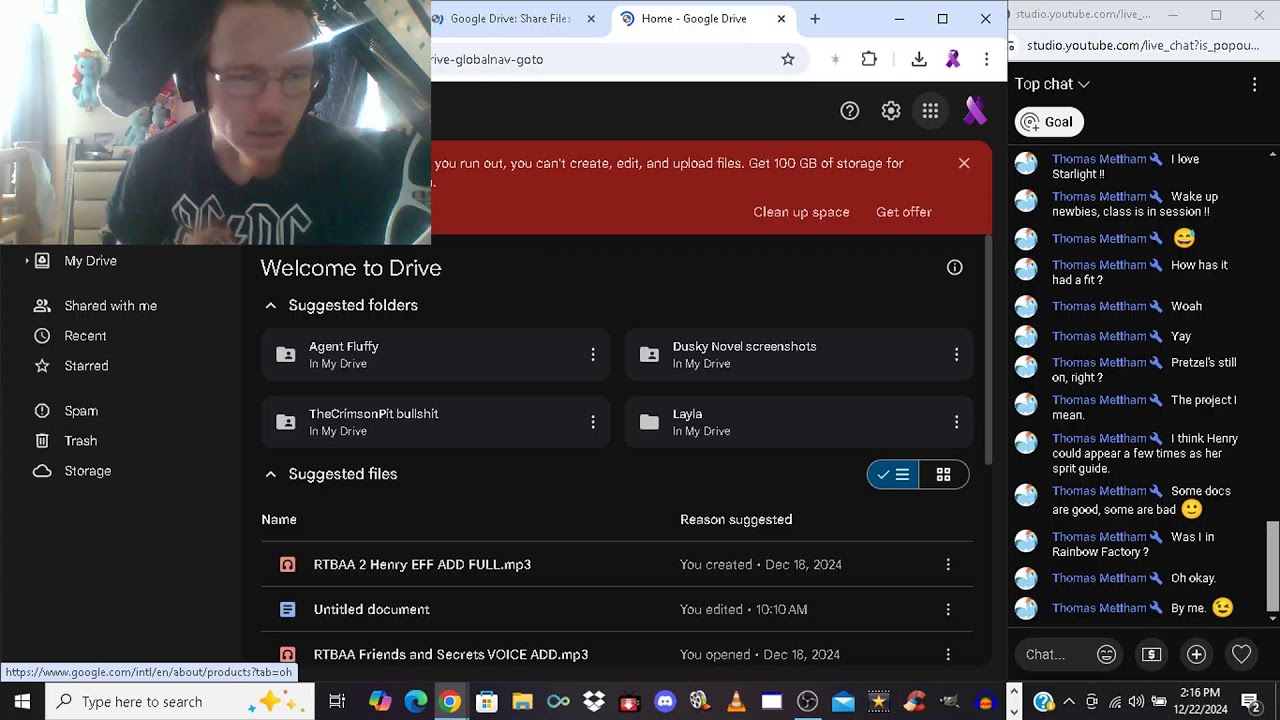
Task: Open Chrome extensions puzzle icon
Action: [x=869, y=59]
